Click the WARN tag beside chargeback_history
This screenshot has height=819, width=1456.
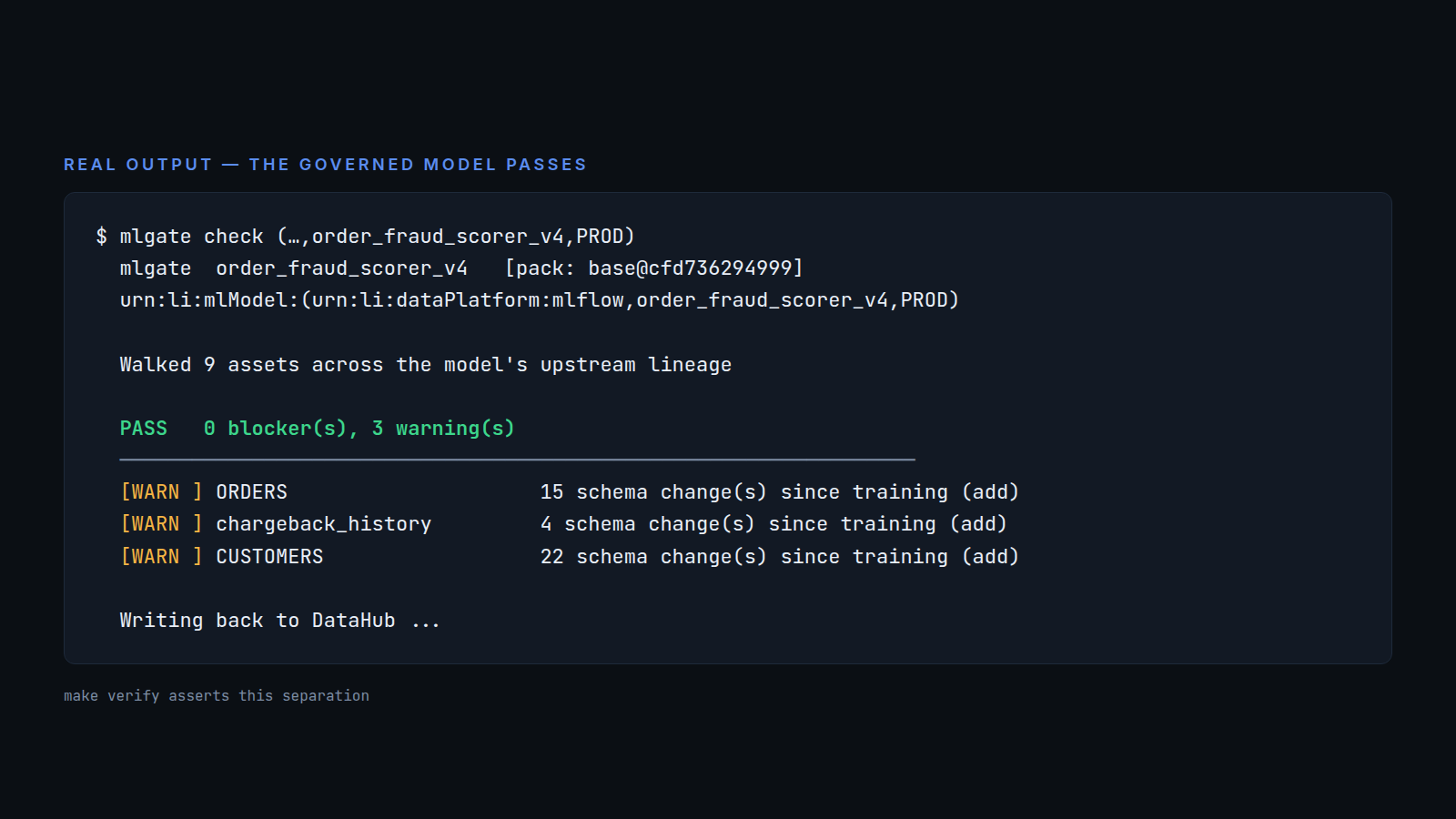tap(161, 524)
